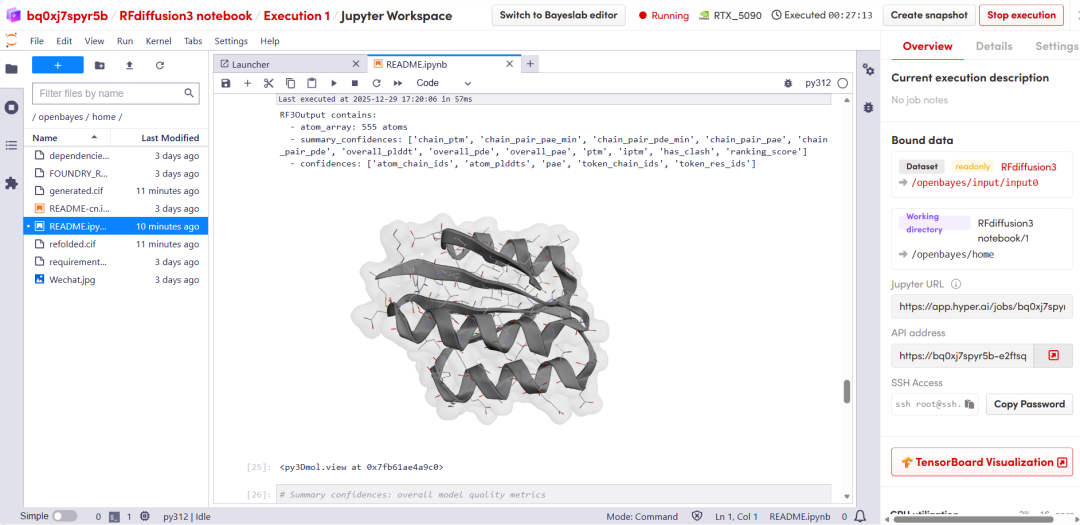Select the py312 kernel switcher
The height and width of the screenshot is (525, 1080).
click(x=818, y=83)
